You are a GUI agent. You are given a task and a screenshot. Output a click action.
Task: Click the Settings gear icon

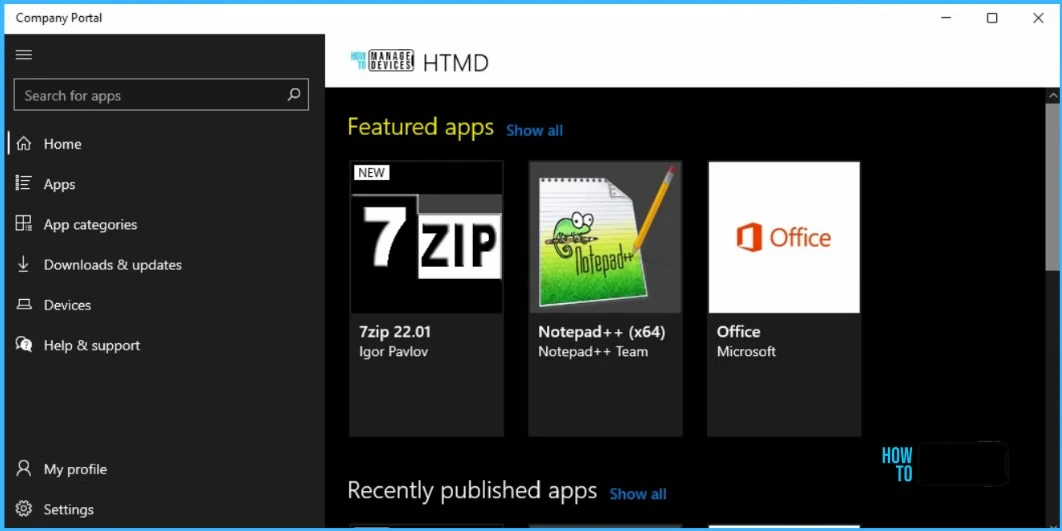coord(24,509)
